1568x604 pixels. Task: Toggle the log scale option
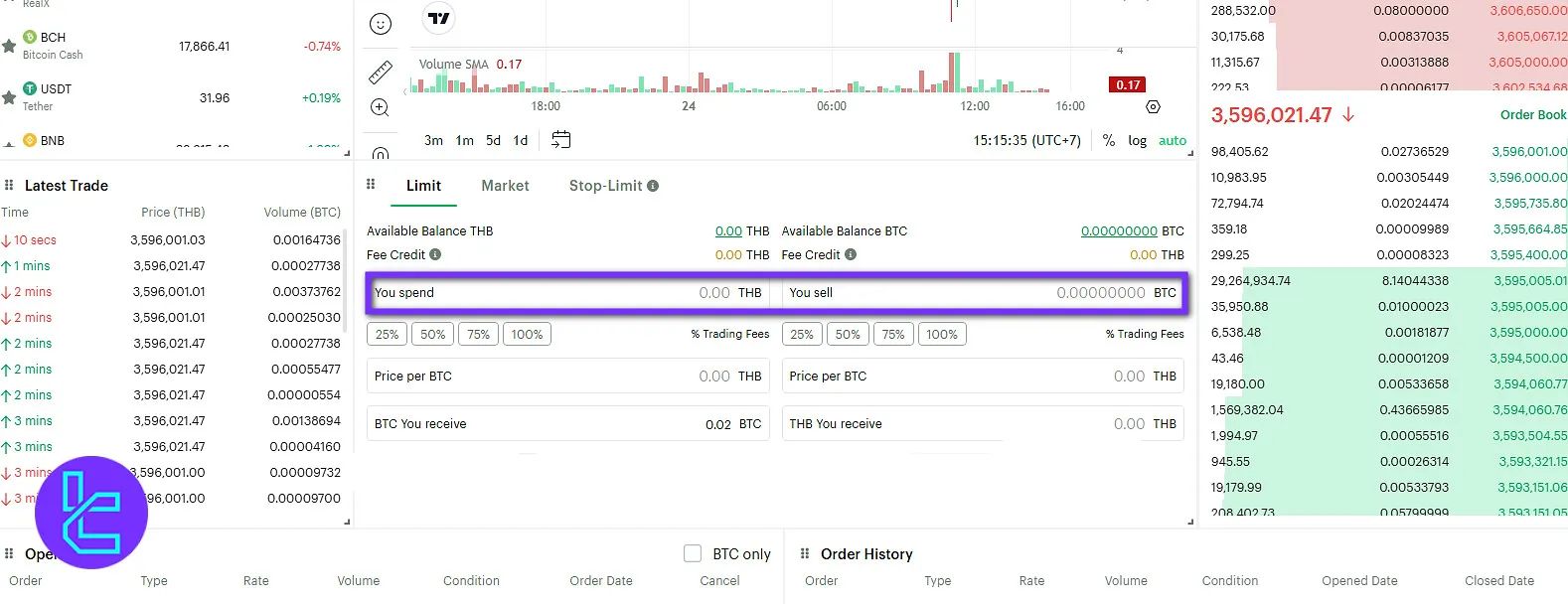click(x=1137, y=141)
